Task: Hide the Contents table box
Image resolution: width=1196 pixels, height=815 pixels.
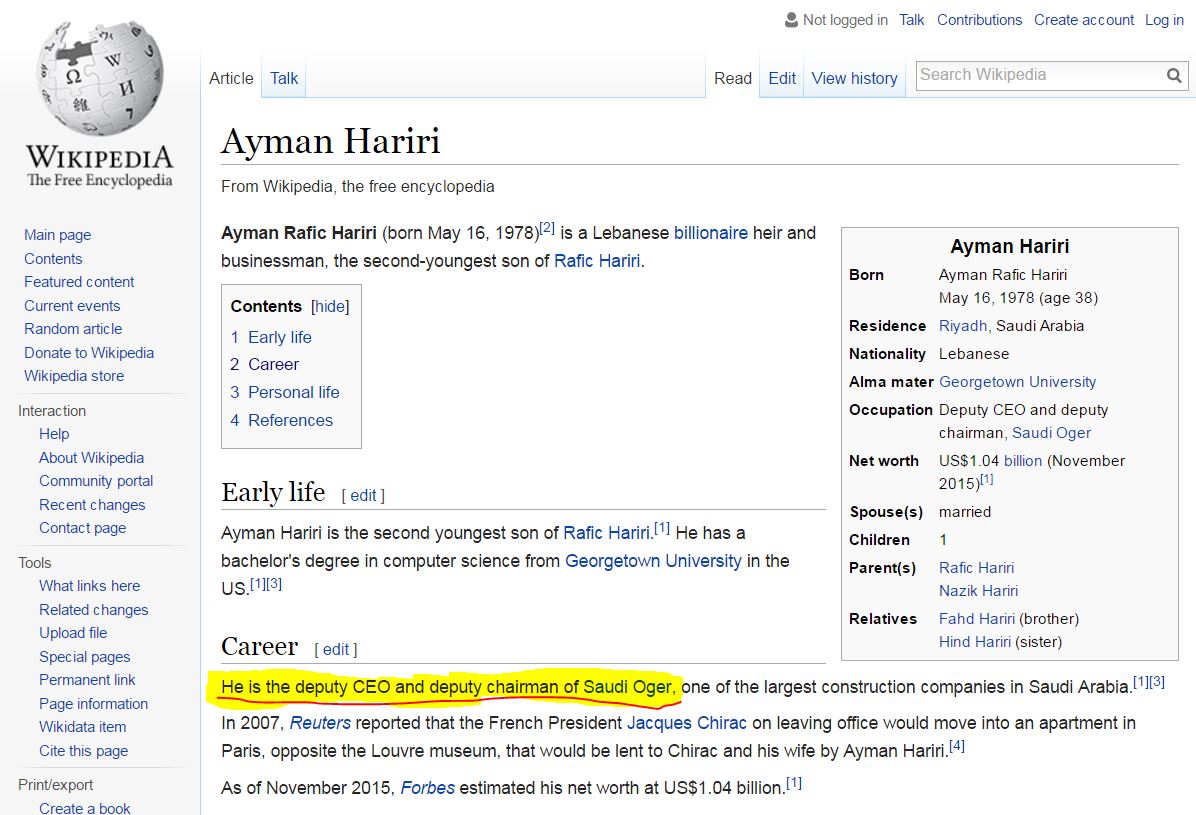Action: pos(330,307)
